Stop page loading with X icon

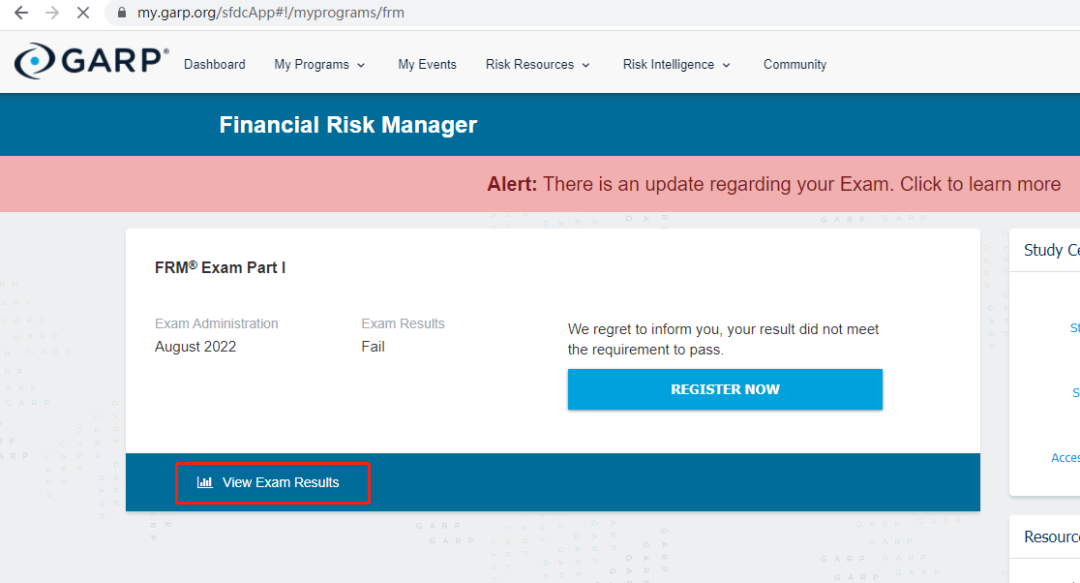83,12
